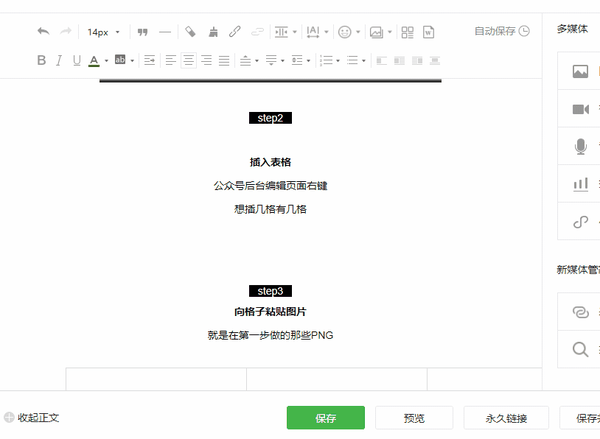Expand the emoji dropdown arrow
Screen dimensions: 600x439
(x=358, y=32)
